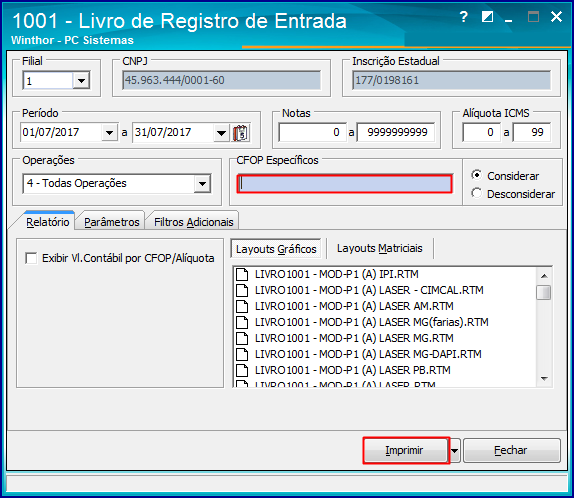Click file icon of LIVRO1001 MOD-P1 (A) IPI.RTM
Image resolution: width=574 pixels, height=498 pixels.
coord(242,274)
